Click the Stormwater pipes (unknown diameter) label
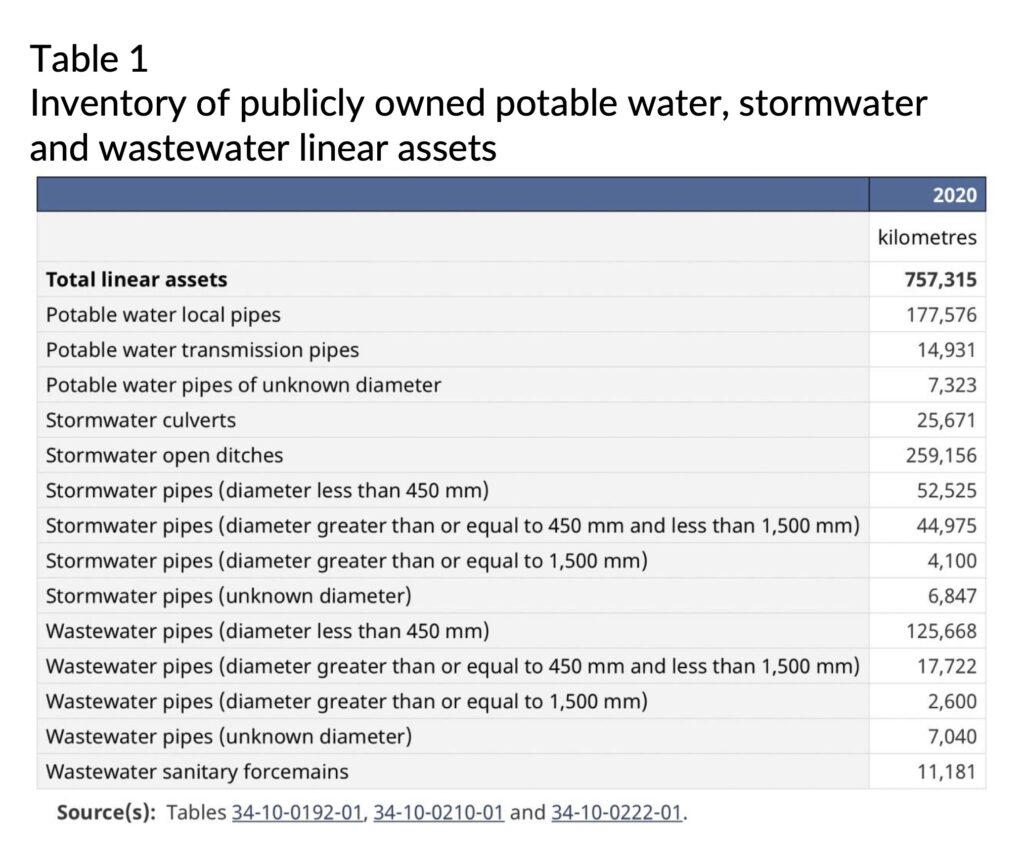This screenshot has height=865, width=1024. [229, 596]
